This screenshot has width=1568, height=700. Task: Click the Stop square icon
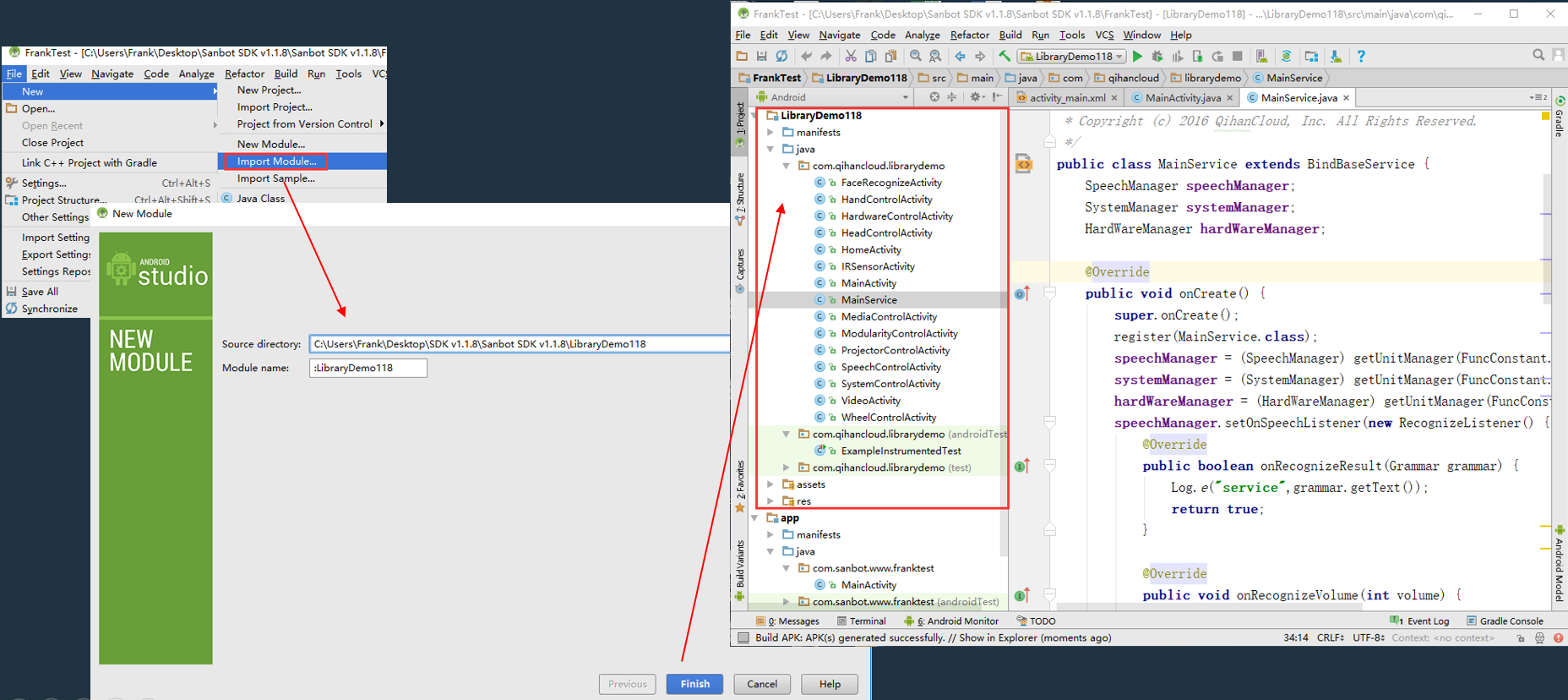click(1238, 57)
